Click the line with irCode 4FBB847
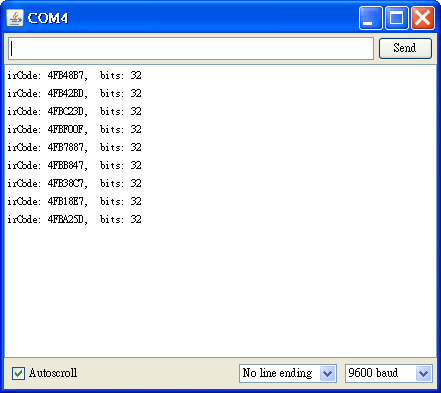The width and height of the screenshot is (441, 393). click(x=74, y=165)
